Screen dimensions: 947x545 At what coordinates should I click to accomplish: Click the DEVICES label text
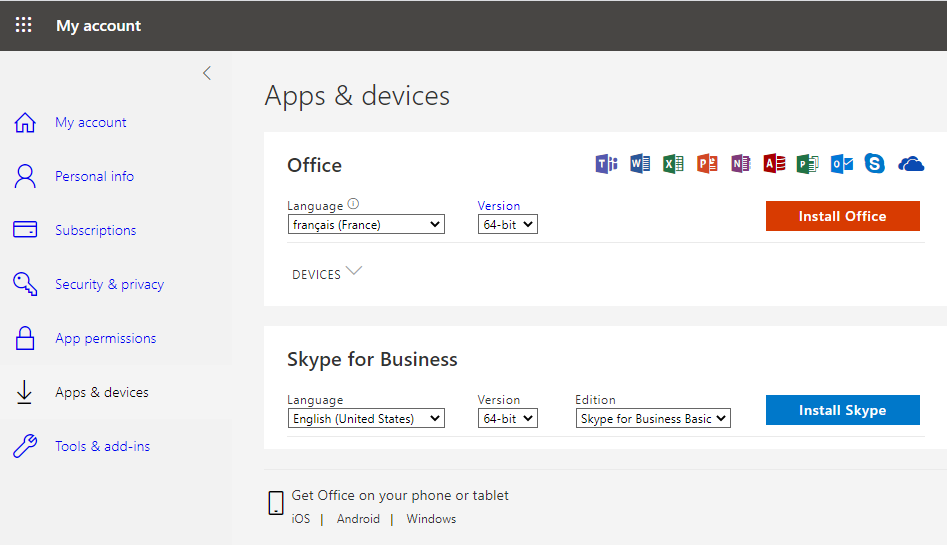coord(316,275)
